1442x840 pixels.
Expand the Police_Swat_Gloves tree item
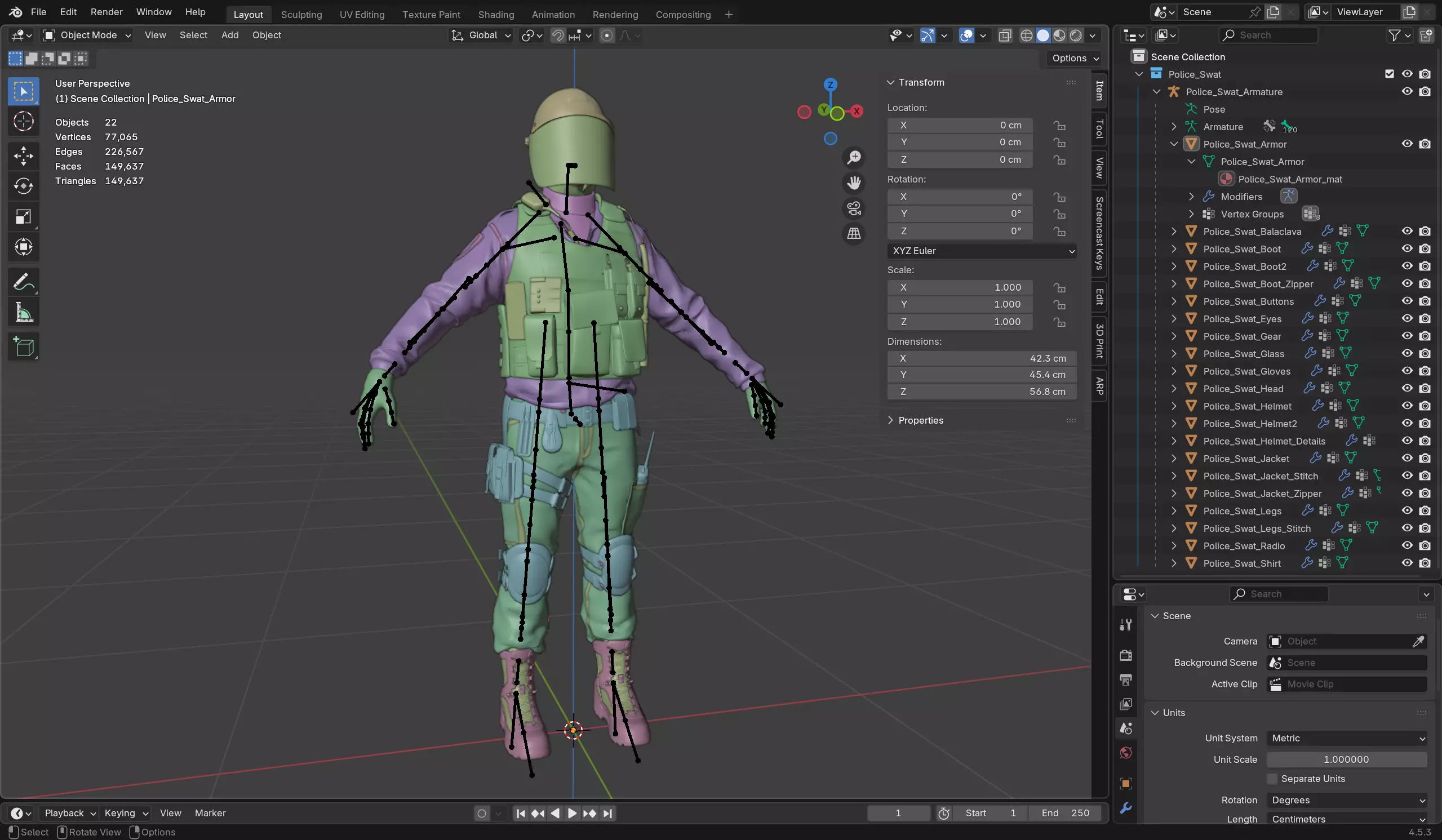(x=1174, y=371)
